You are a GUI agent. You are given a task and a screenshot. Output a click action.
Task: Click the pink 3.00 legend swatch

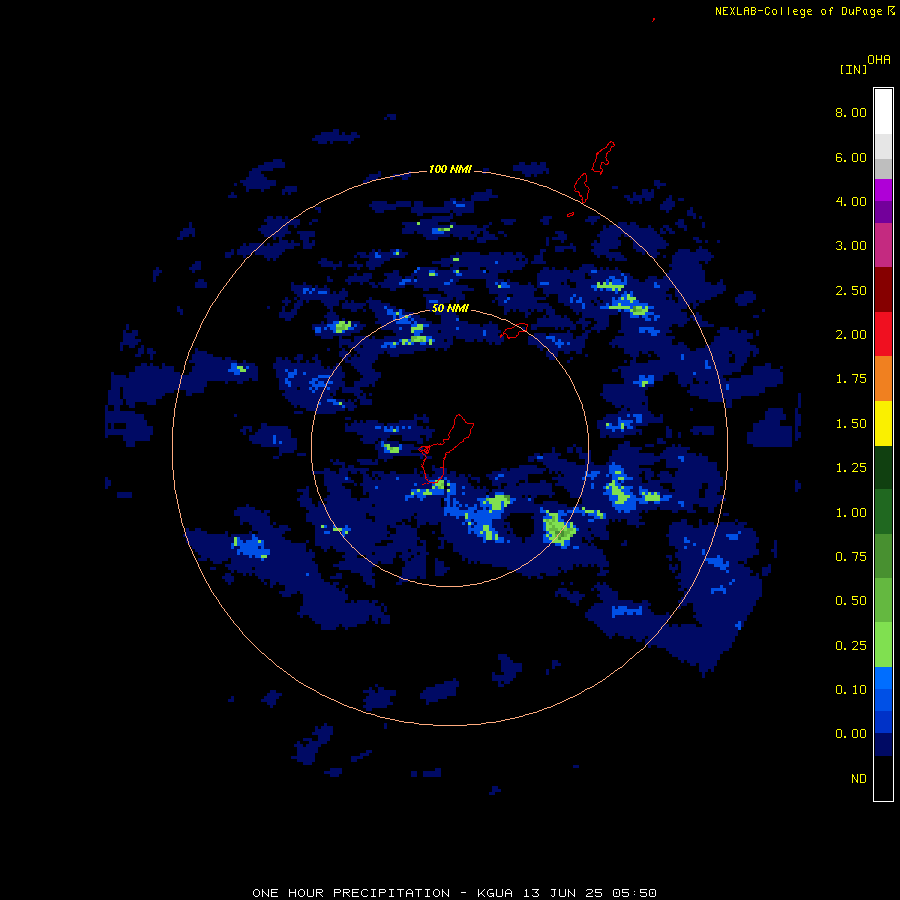(883, 245)
